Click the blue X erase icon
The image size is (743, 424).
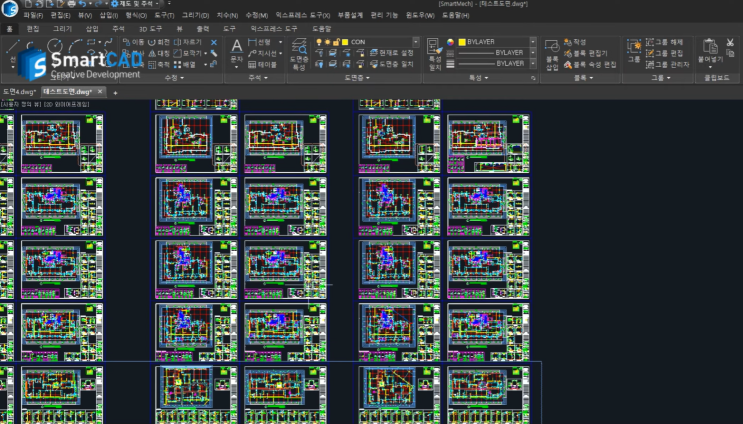214,43
